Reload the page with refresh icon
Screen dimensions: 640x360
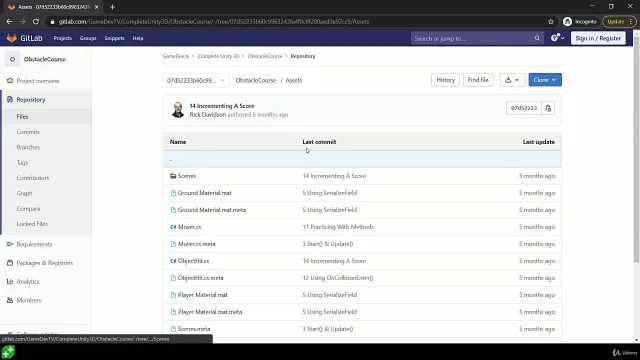coord(36,22)
